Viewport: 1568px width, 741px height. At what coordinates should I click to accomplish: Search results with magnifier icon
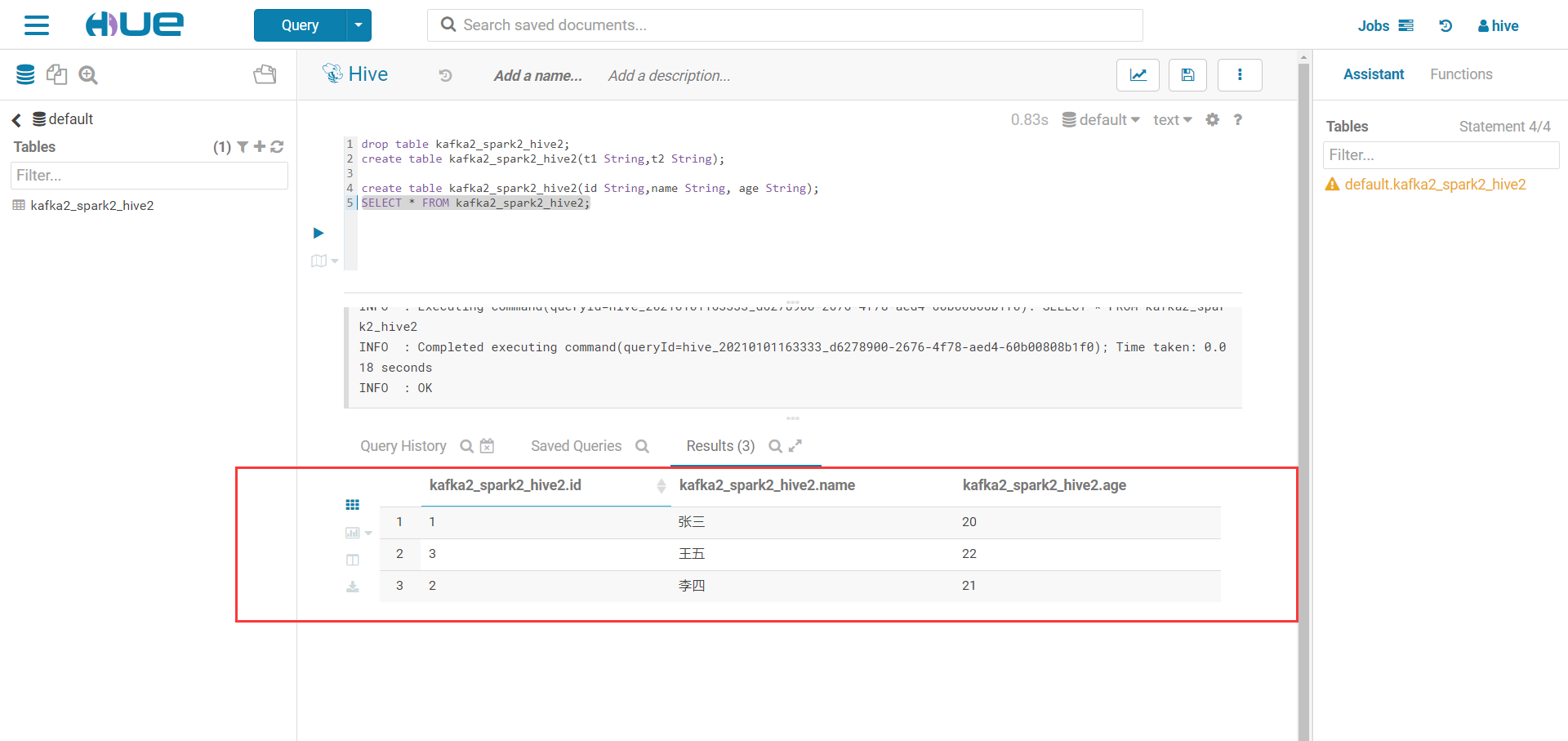775,446
